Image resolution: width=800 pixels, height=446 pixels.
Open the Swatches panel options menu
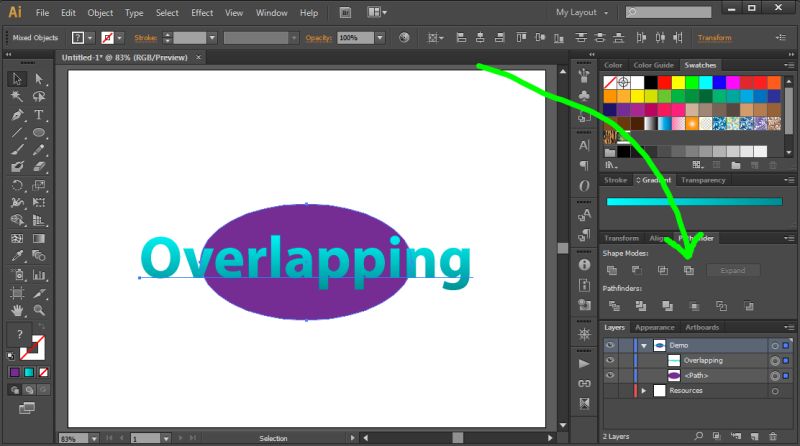(x=789, y=65)
